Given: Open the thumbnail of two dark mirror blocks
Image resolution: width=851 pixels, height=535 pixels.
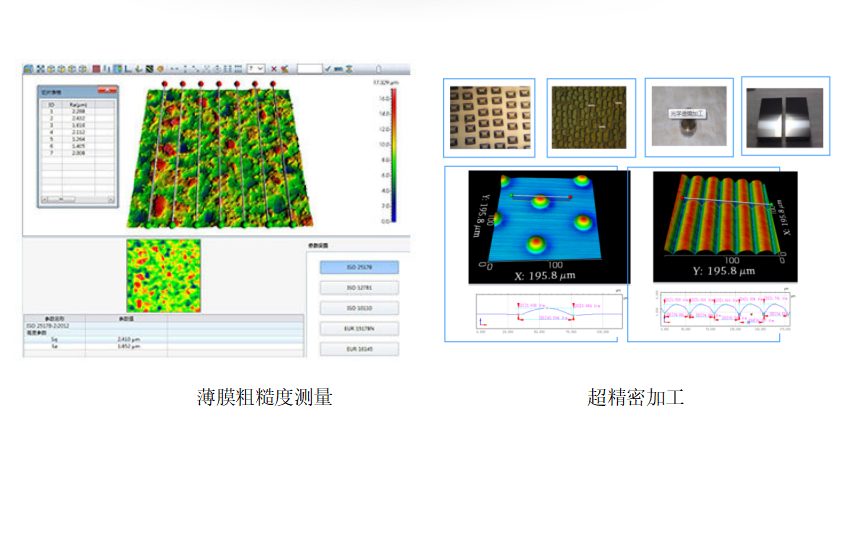Looking at the screenshot, I should click(785, 116).
